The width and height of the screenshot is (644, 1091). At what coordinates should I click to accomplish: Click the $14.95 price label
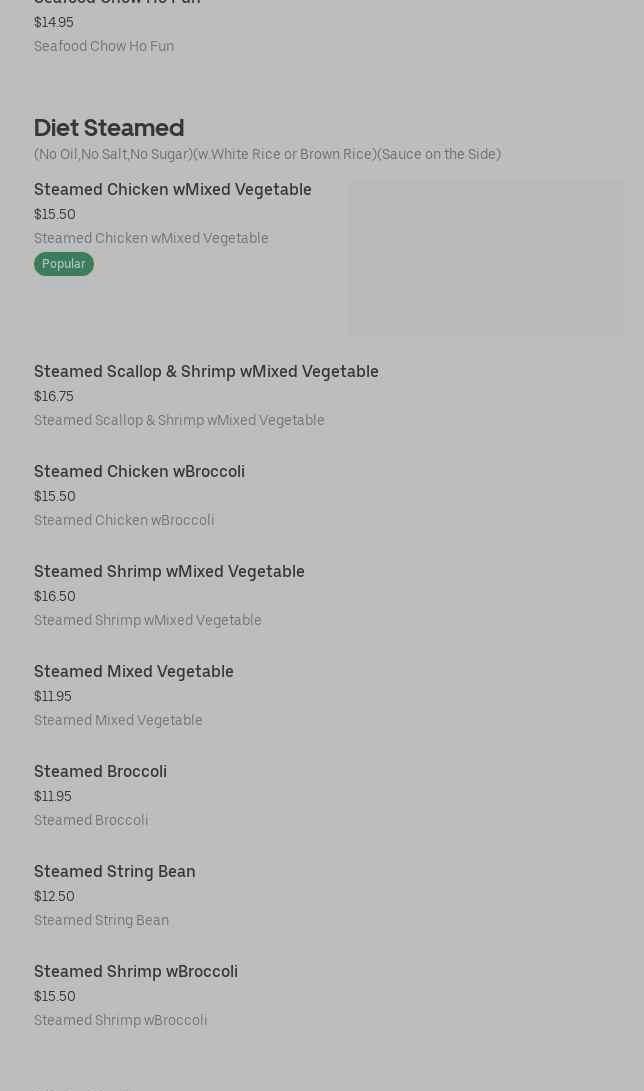[54, 23]
